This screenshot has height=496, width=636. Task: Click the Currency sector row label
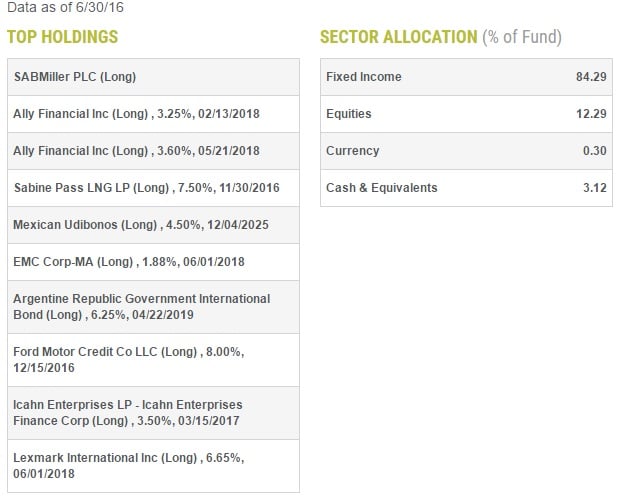pyautogui.click(x=352, y=151)
